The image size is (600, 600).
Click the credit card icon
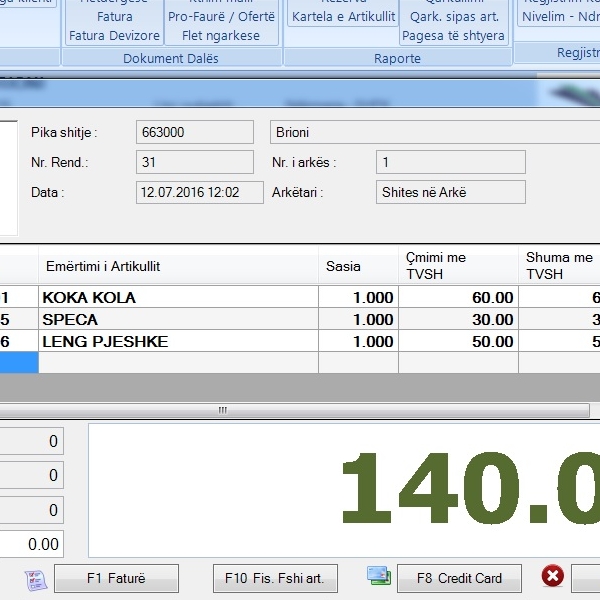pyautogui.click(x=378, y=576)
